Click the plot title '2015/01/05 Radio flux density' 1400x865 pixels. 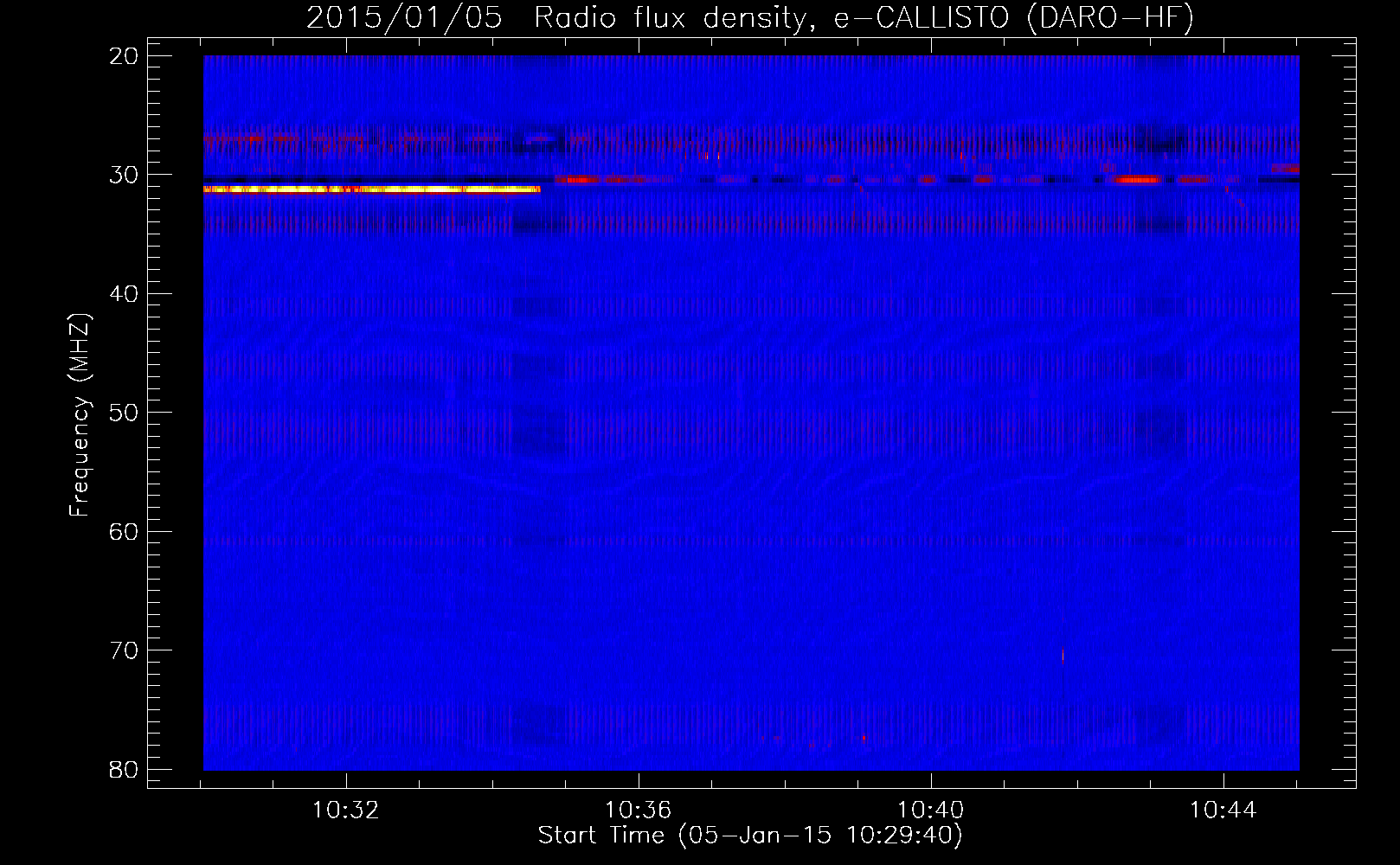pyautogui.click(x=562, y=17)
